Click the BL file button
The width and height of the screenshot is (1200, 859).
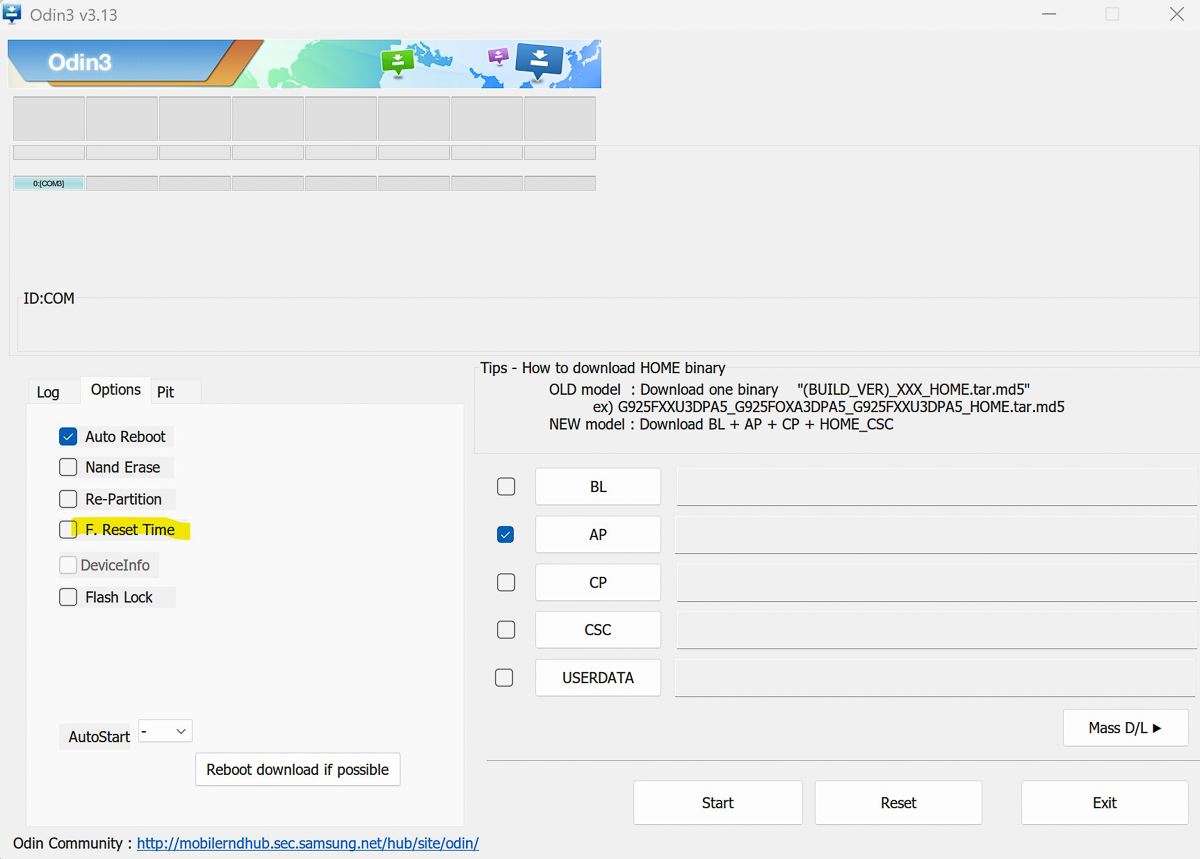tap(598, 486)
